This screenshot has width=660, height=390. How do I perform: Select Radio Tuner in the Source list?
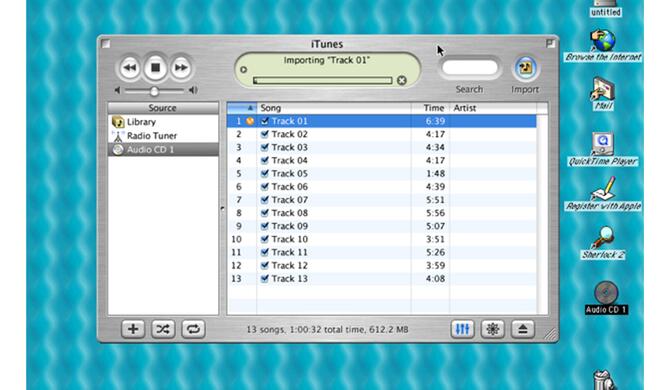(x=163, y=136)
